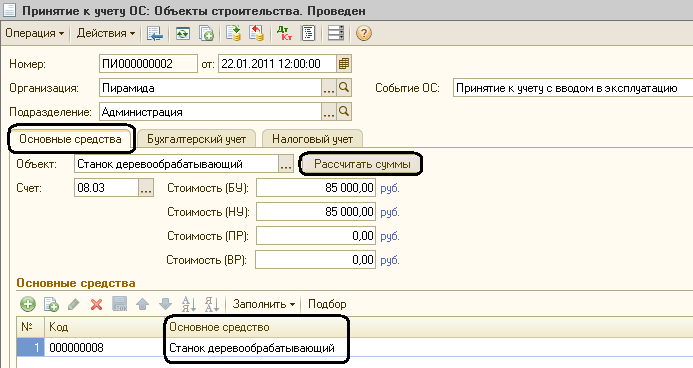This screenshot has height=368, width=693.
Task: Click the Событие ОС field
Action: [573, 88]
